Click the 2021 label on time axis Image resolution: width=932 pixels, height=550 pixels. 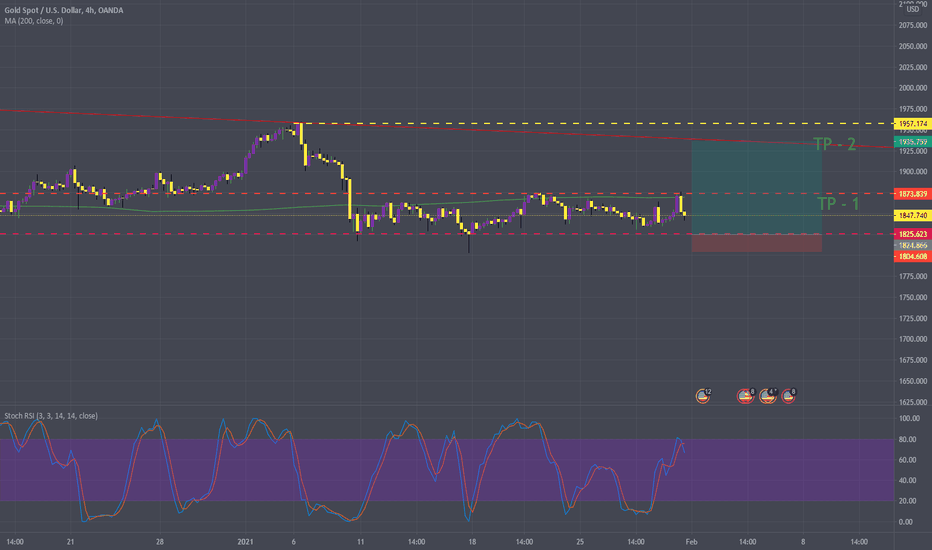tap(245, 542)
